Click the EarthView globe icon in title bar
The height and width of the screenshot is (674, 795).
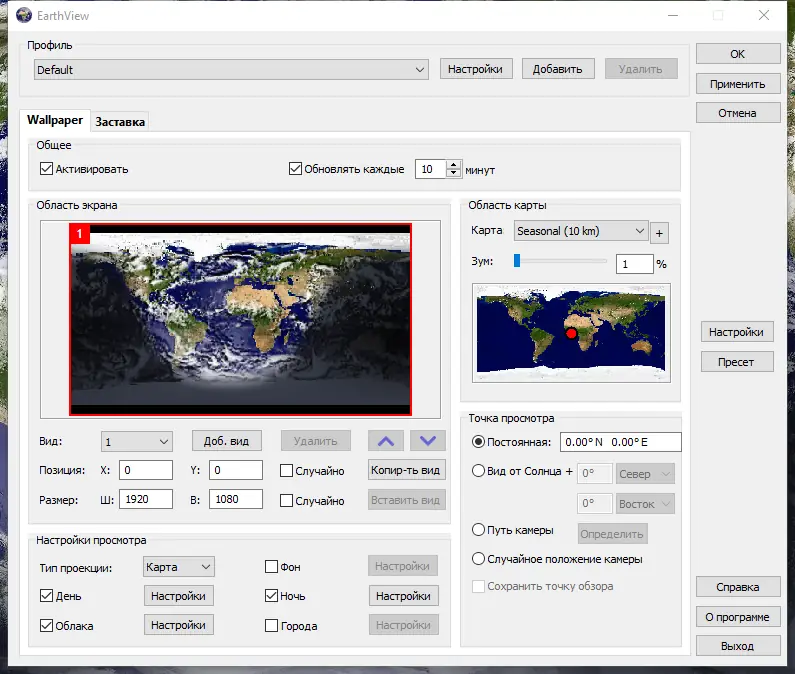click(x=24, y=15)
